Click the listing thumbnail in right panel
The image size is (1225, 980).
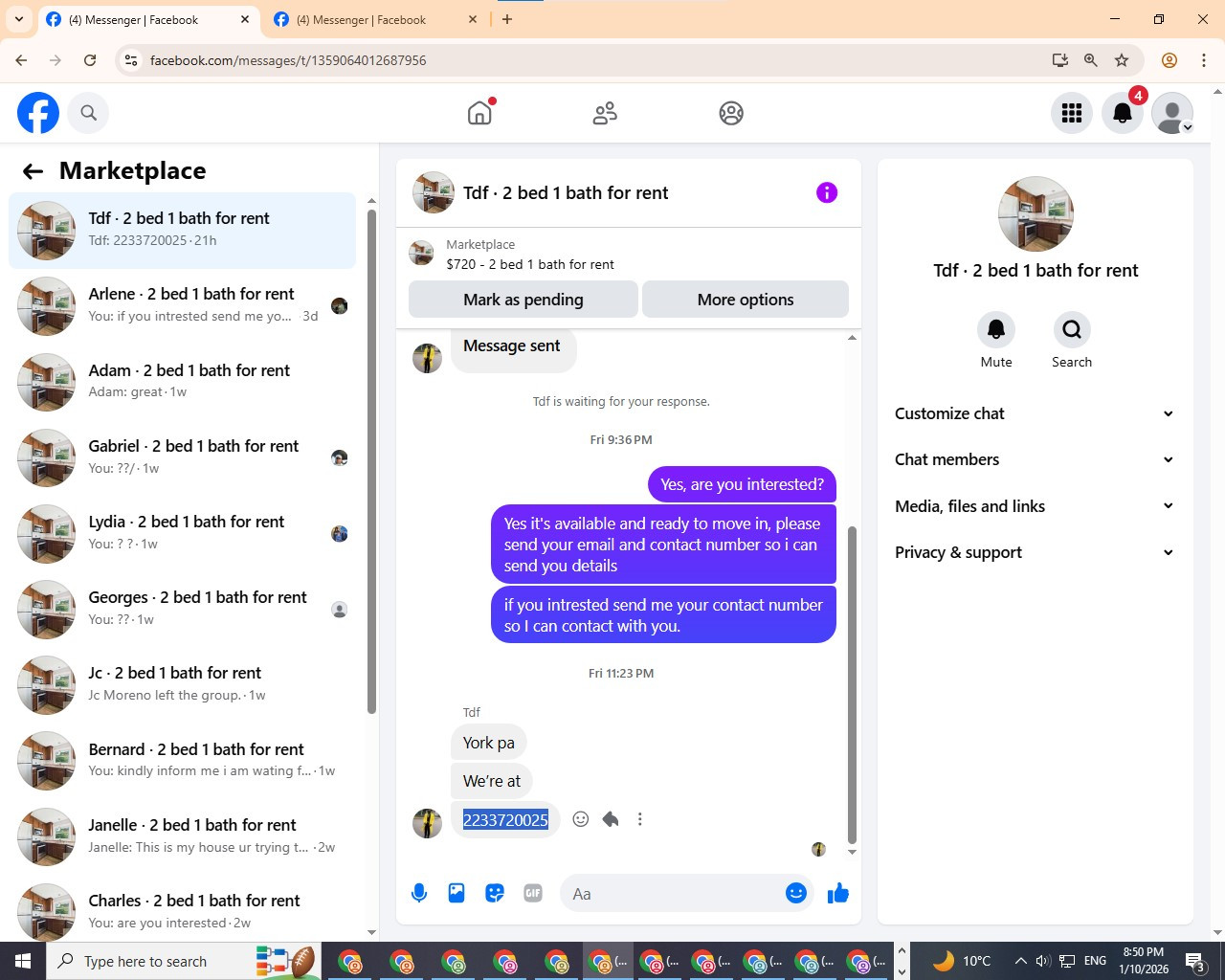1036,213
